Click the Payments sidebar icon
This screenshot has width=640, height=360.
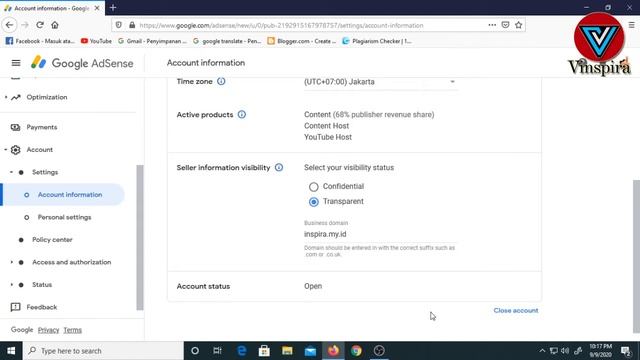click(16, 127)
